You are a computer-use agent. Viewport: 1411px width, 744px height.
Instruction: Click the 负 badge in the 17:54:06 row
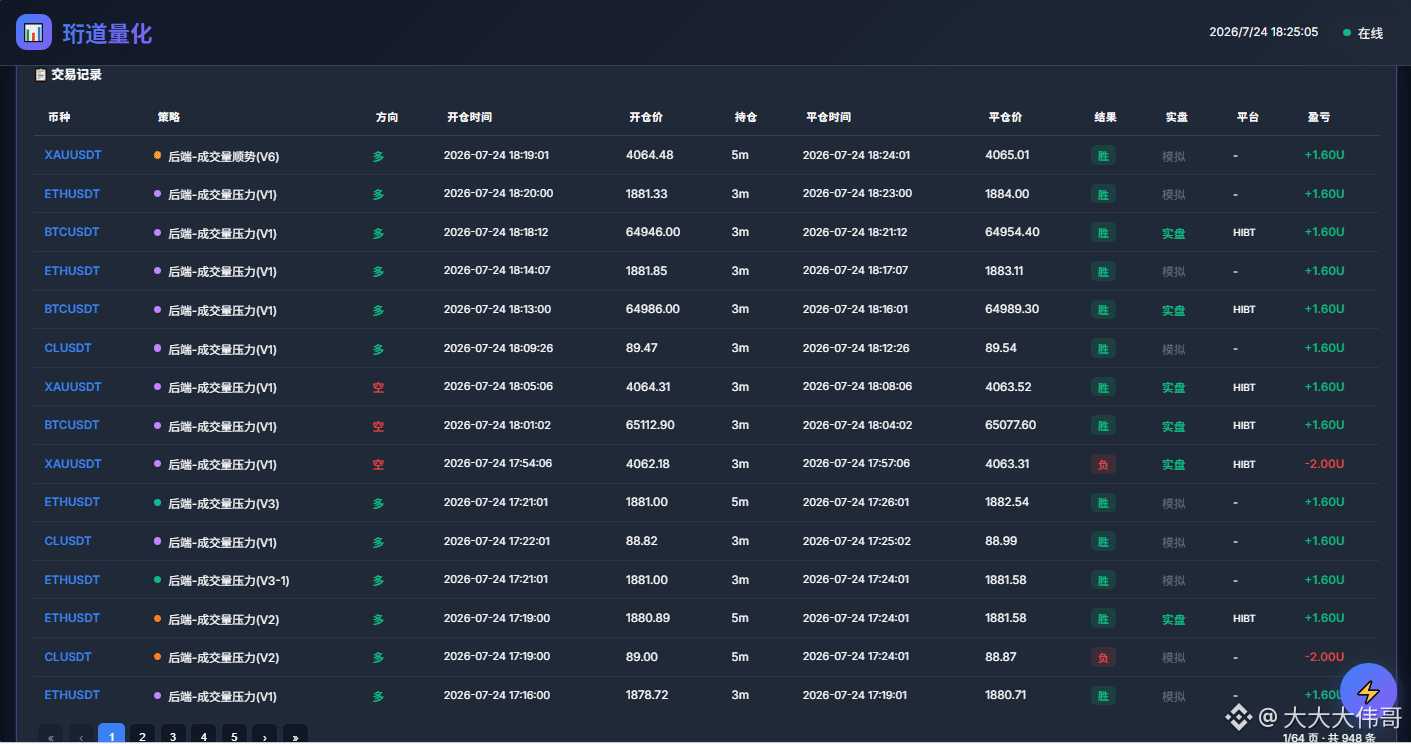pos(1103,464)
